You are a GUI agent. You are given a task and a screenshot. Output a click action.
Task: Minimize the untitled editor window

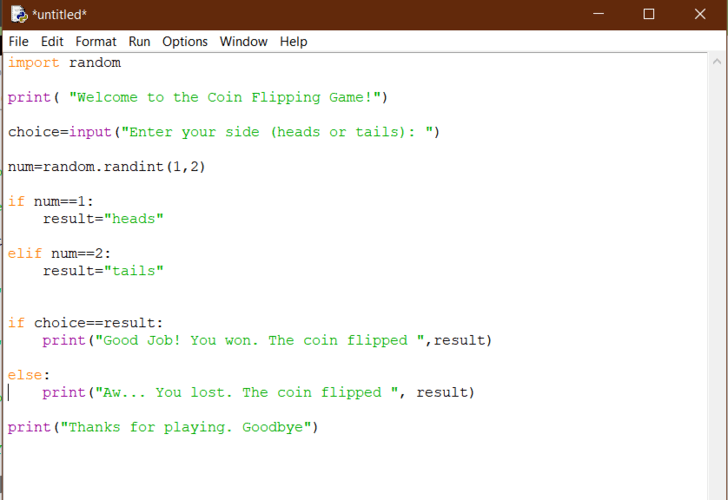tap(598, 14)
